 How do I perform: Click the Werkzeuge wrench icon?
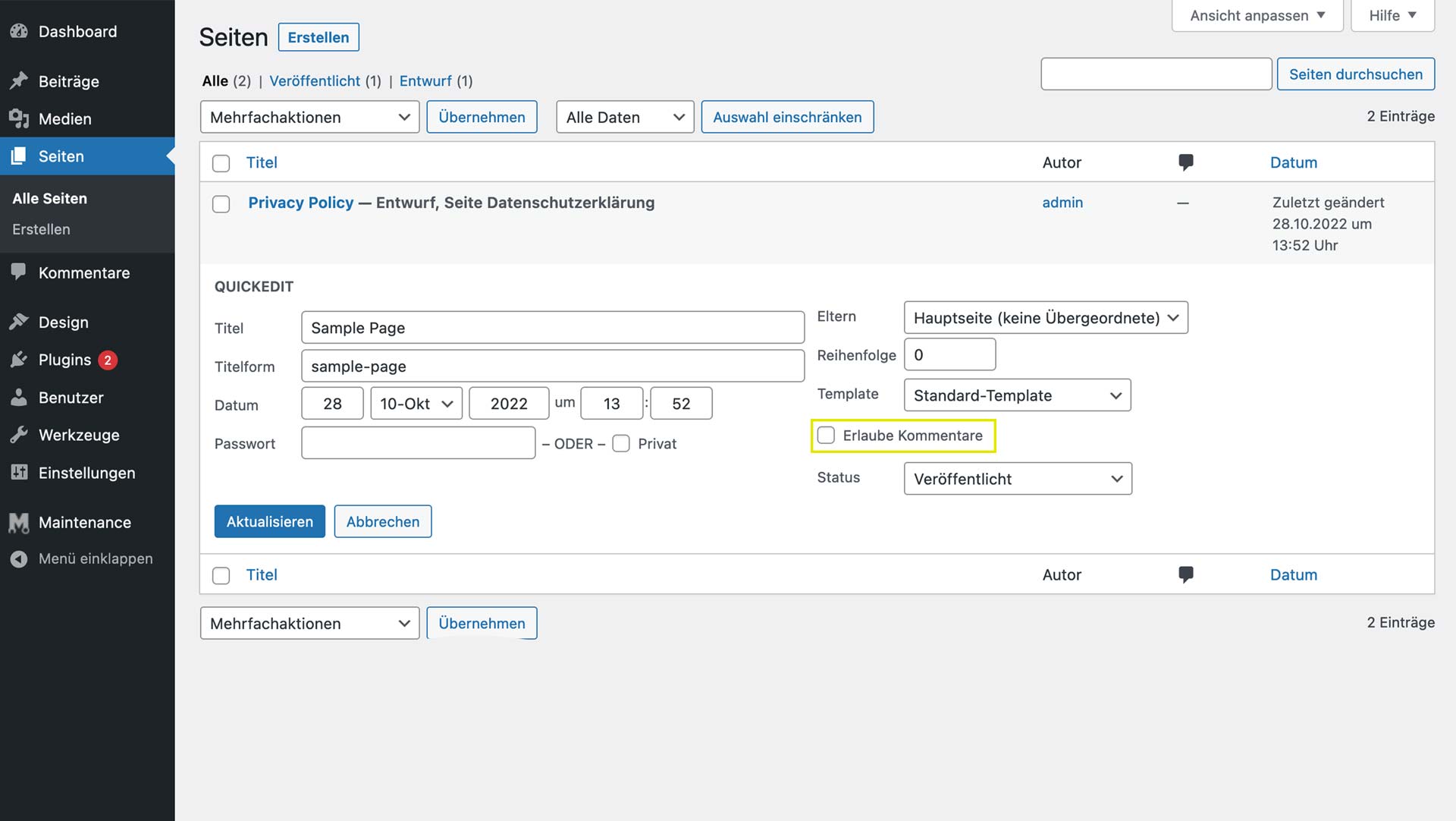click(x=19, y=435)
